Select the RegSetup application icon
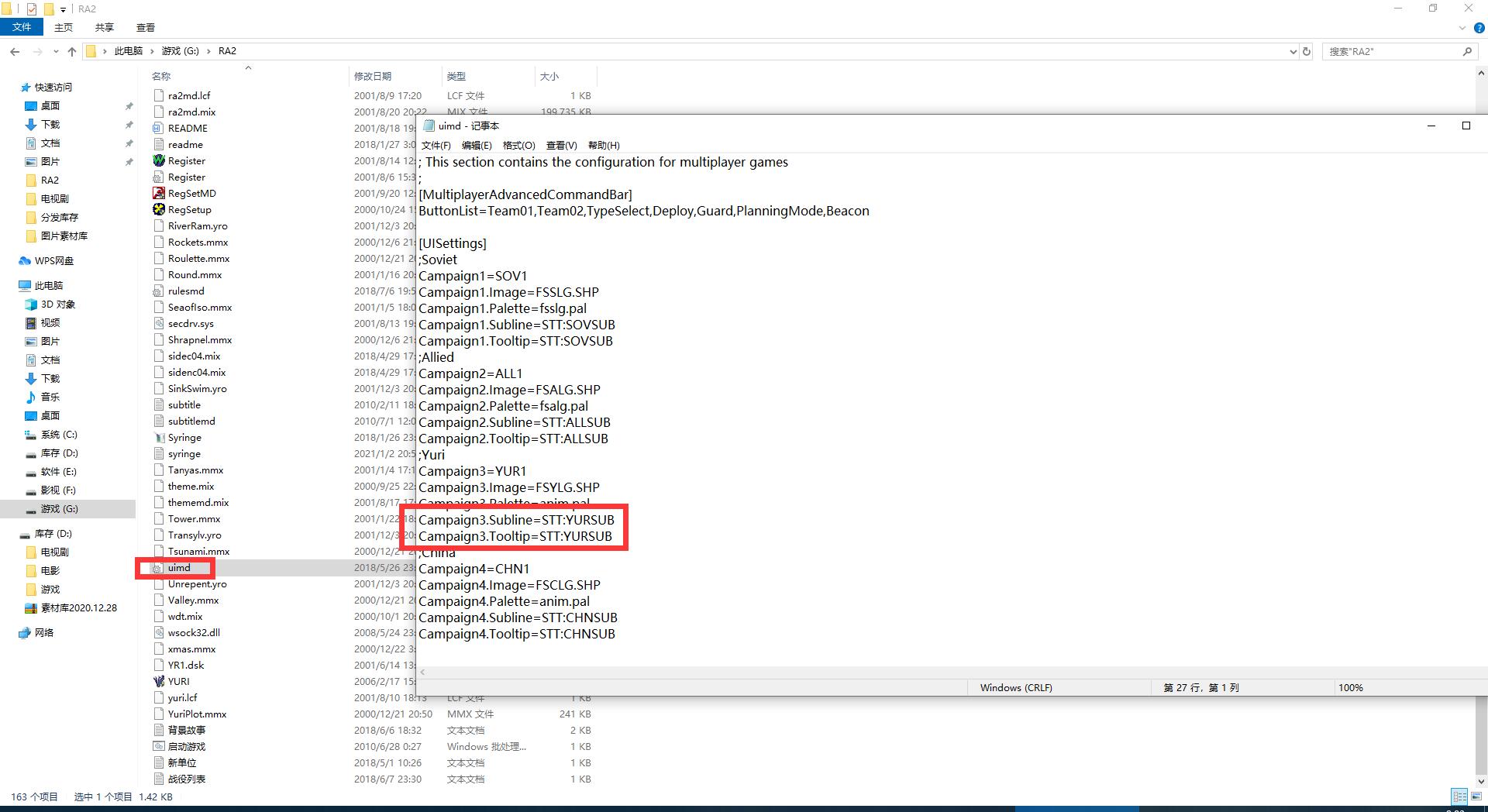 pyautogui.click(x=159, y=209)
